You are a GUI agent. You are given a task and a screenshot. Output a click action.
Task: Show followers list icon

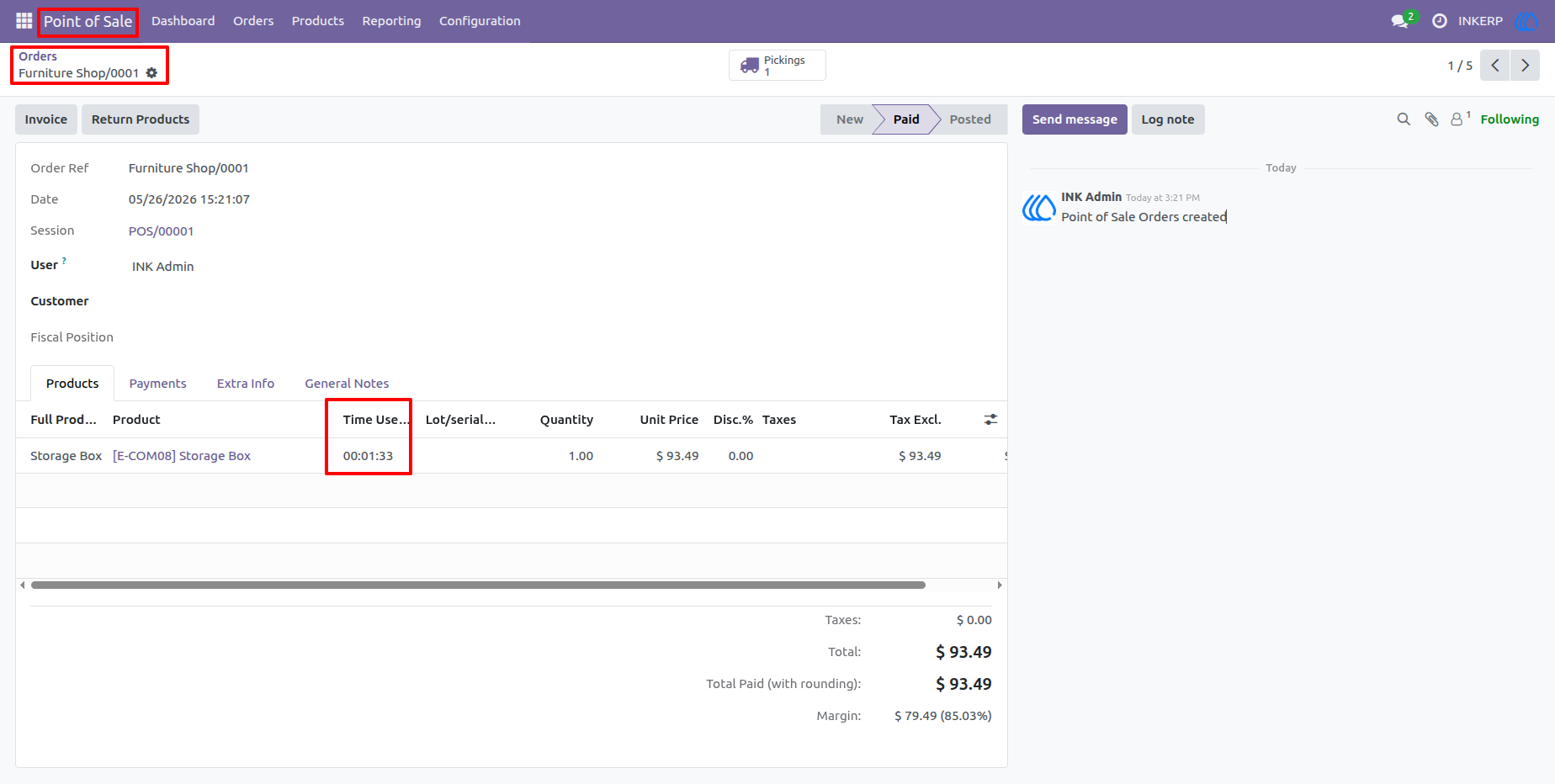[x=1460, y=119]
